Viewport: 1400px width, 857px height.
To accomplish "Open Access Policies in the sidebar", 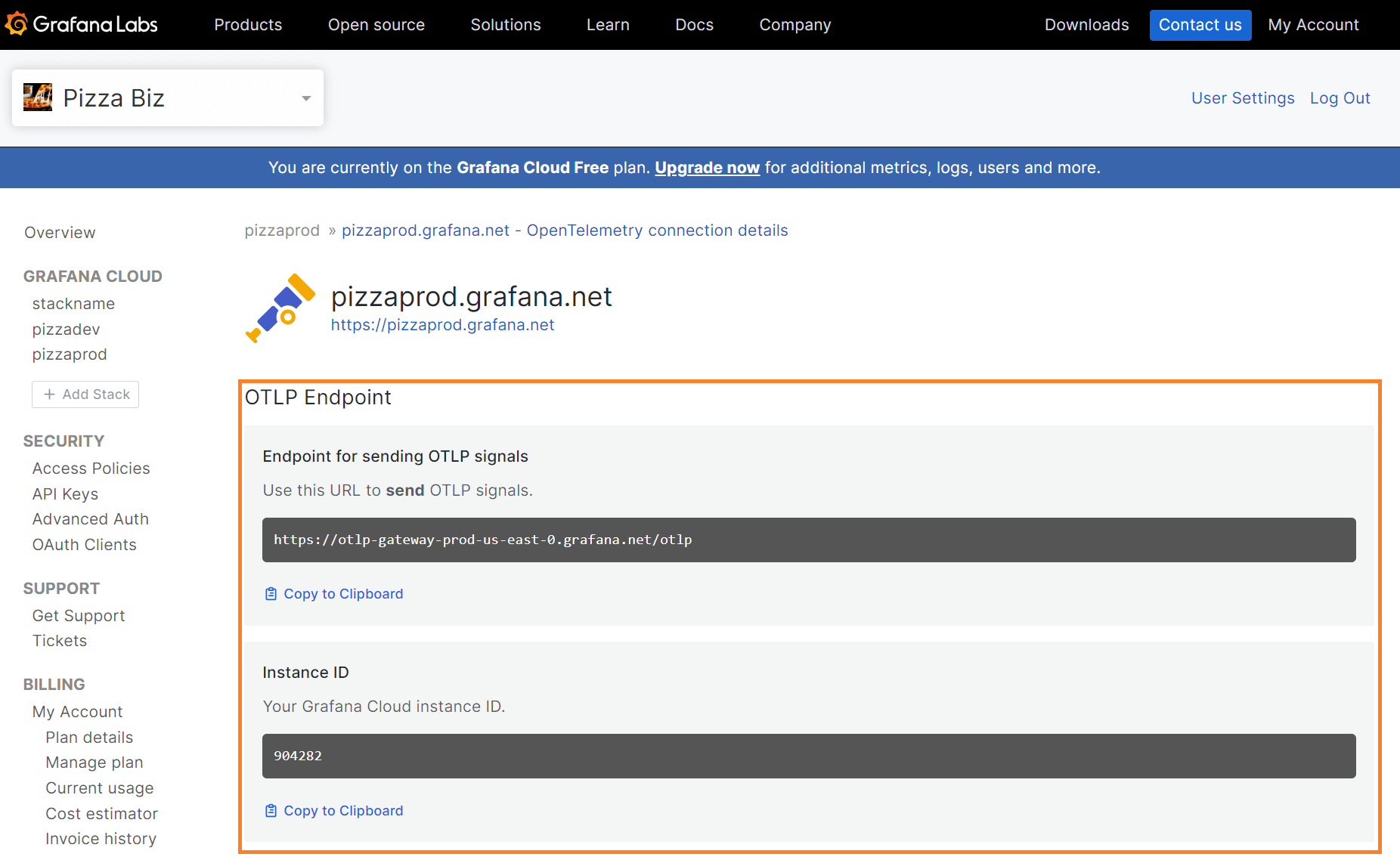I will tap(91, 469).
